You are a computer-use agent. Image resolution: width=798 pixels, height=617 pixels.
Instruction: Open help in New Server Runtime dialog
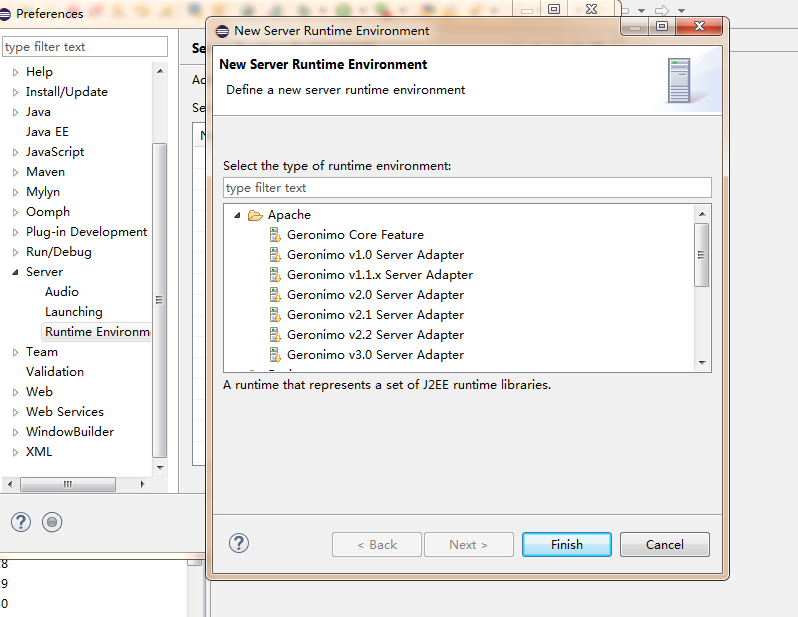[x=239, y=543]
